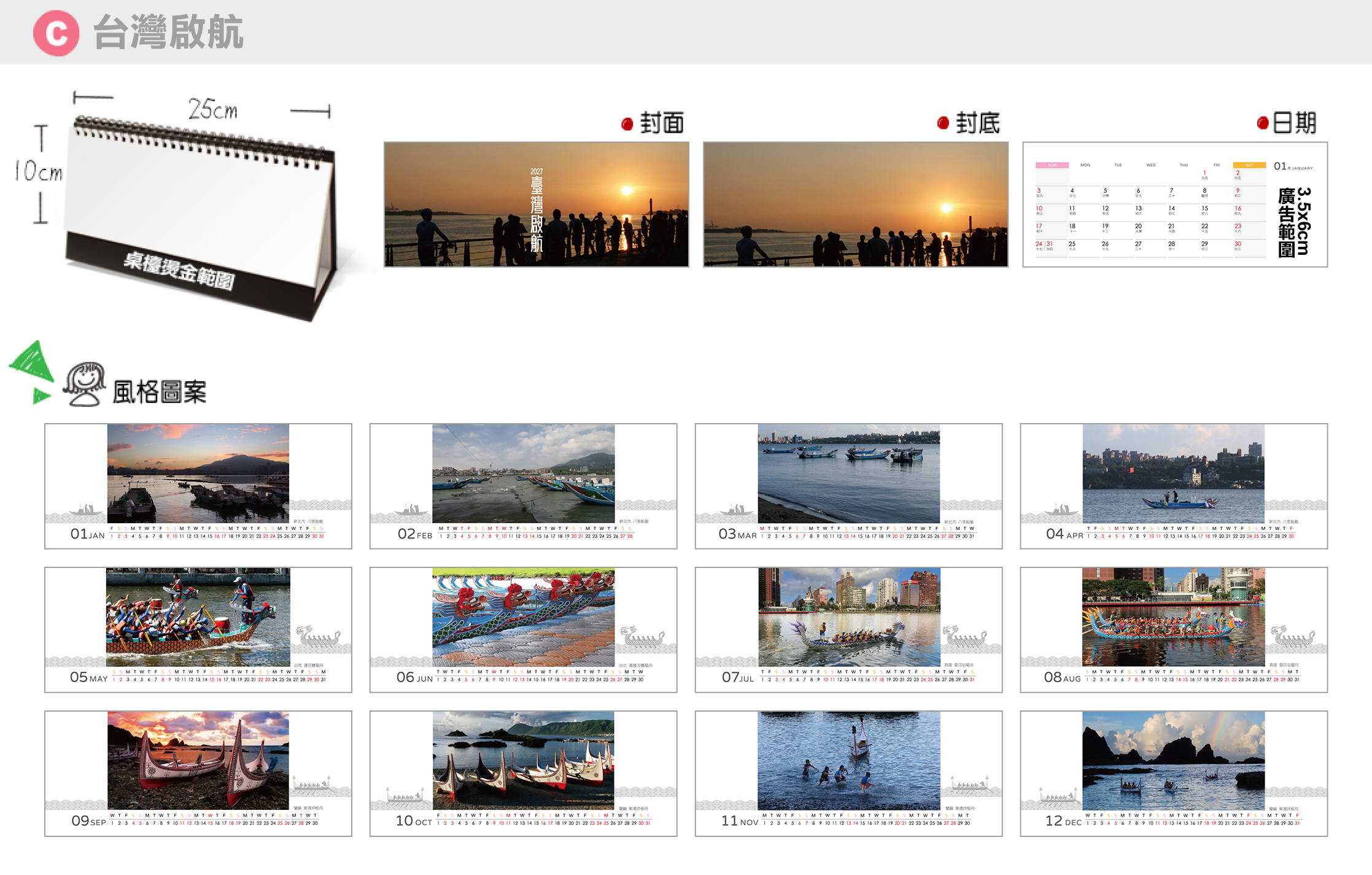This screenshot has width=1372, height=875.
Task: Click the 桌檯燙金範圍 label on the base
Action: click(179, 271)
